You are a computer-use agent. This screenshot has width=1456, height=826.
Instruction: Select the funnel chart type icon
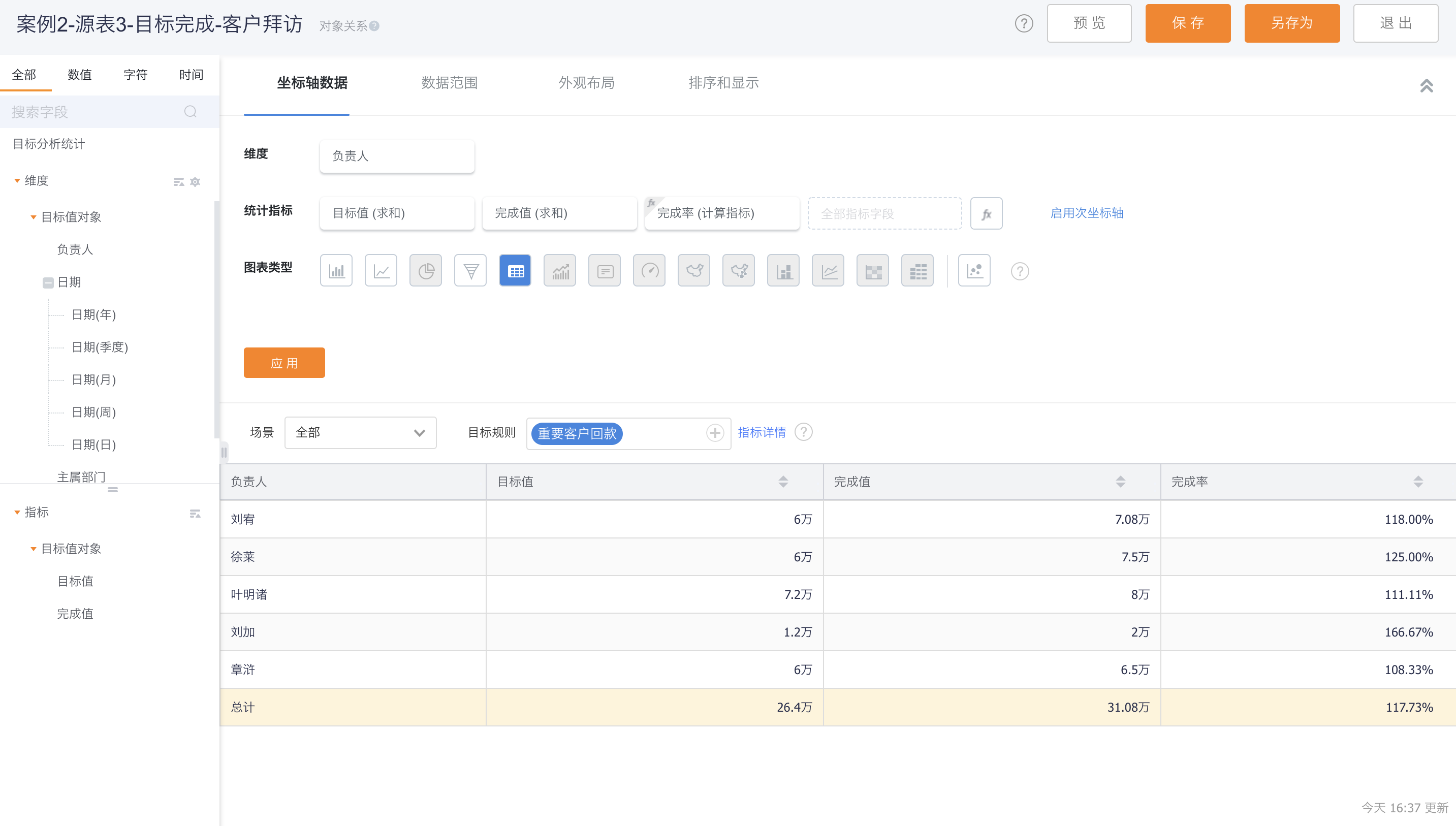470,271
